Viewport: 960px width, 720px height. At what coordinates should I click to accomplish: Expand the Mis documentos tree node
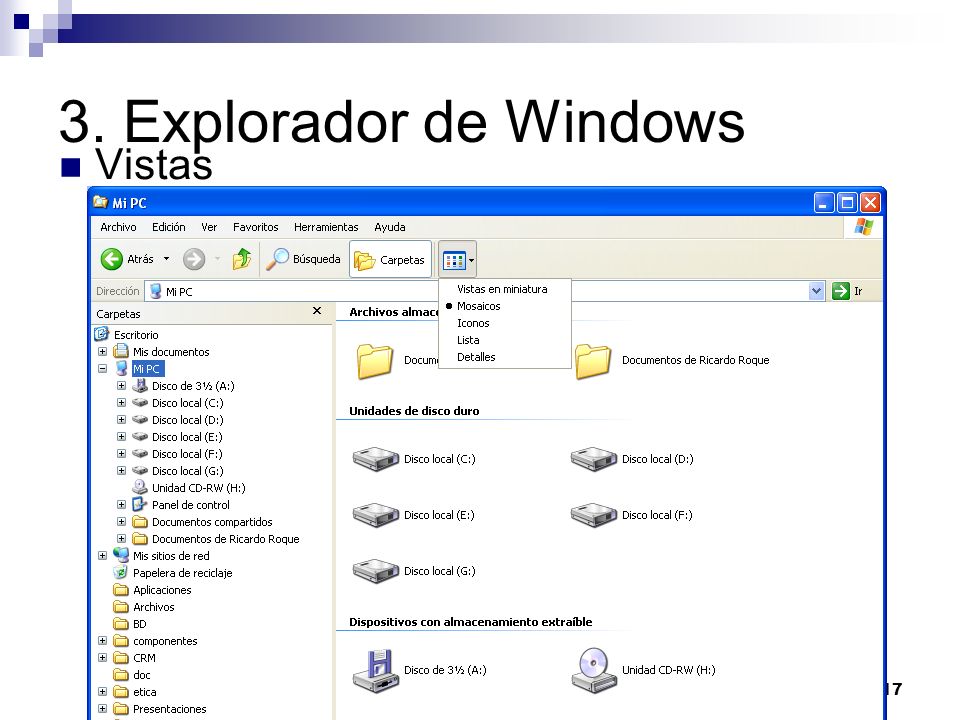(x=102, y=352)
